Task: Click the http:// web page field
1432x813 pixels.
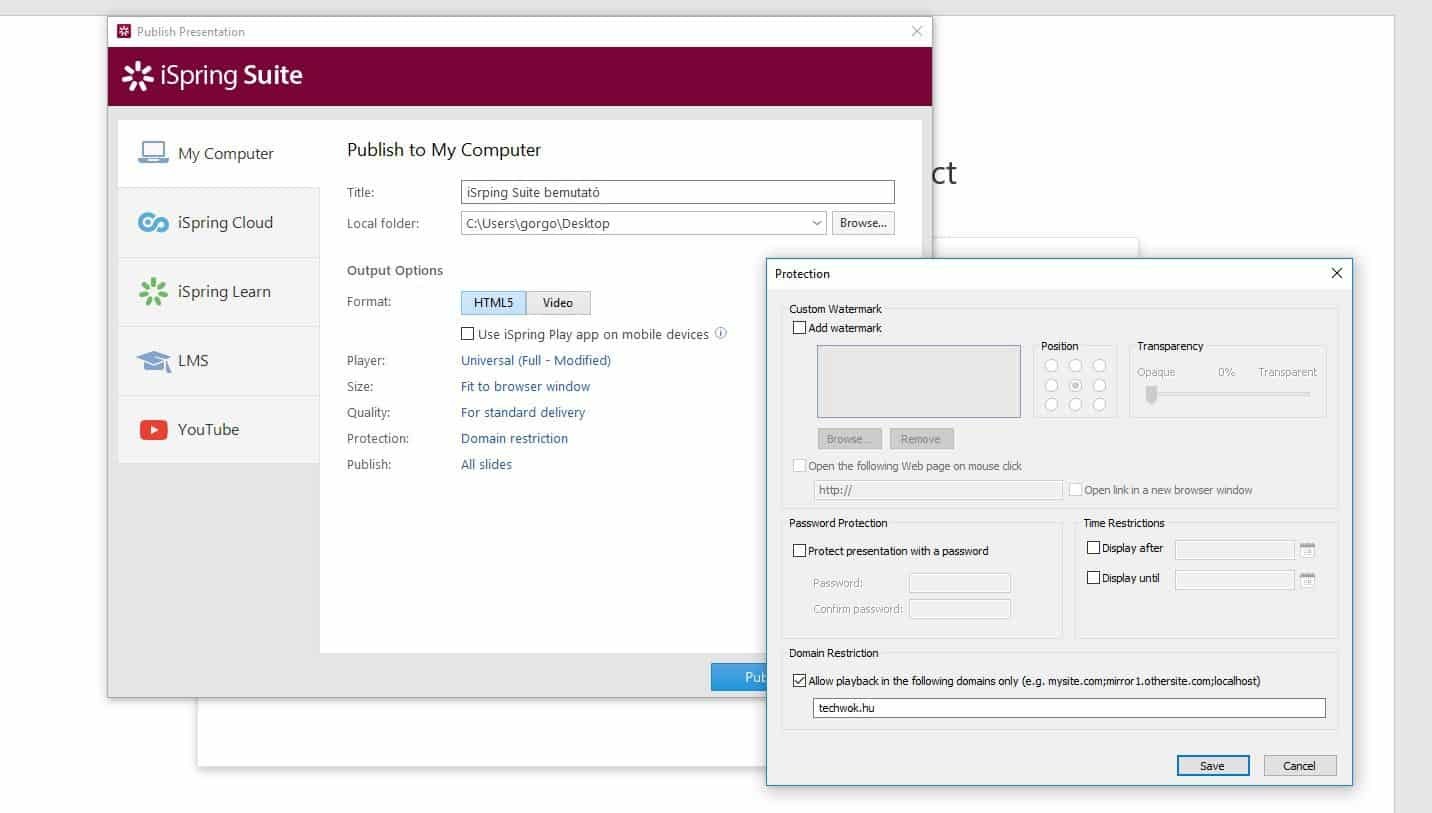Action: pos(938,490)
